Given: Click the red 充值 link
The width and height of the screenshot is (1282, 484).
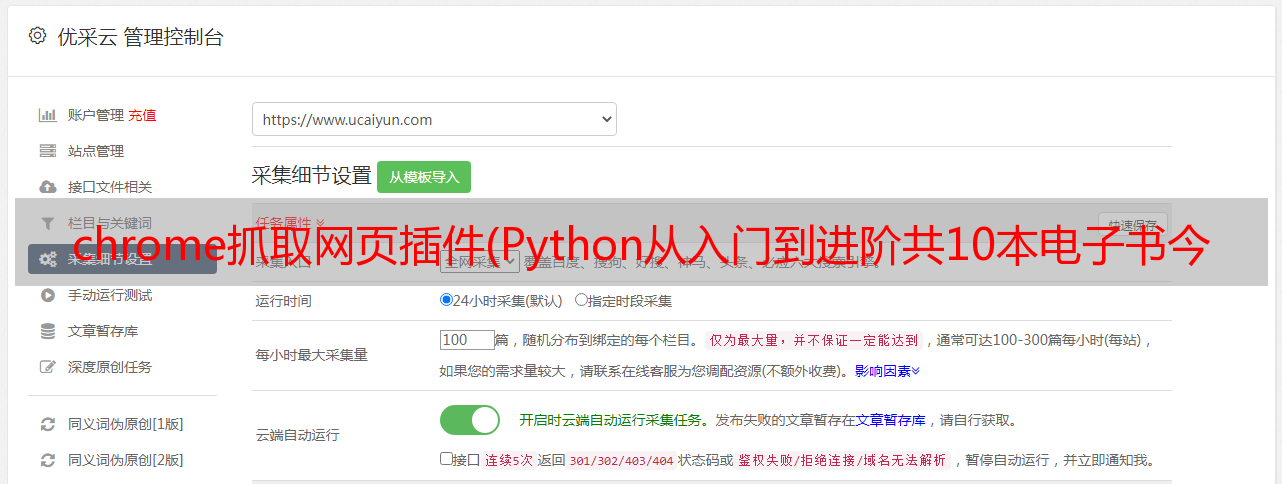Looking at the screenshot, I should [x=142, y=115].
